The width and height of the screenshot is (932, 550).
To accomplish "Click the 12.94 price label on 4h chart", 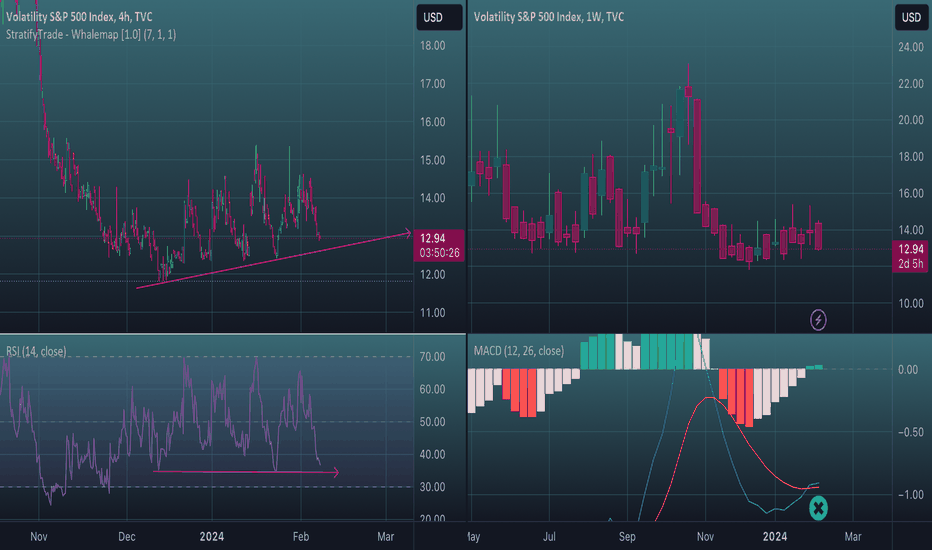I will 433,238.
